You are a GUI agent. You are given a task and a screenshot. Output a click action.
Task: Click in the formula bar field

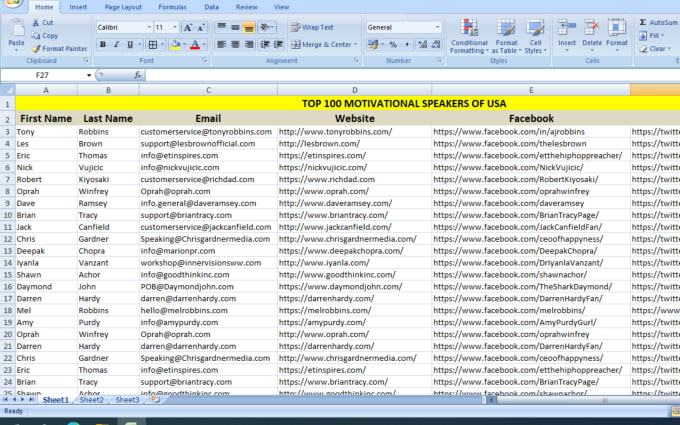coord(412,75)
